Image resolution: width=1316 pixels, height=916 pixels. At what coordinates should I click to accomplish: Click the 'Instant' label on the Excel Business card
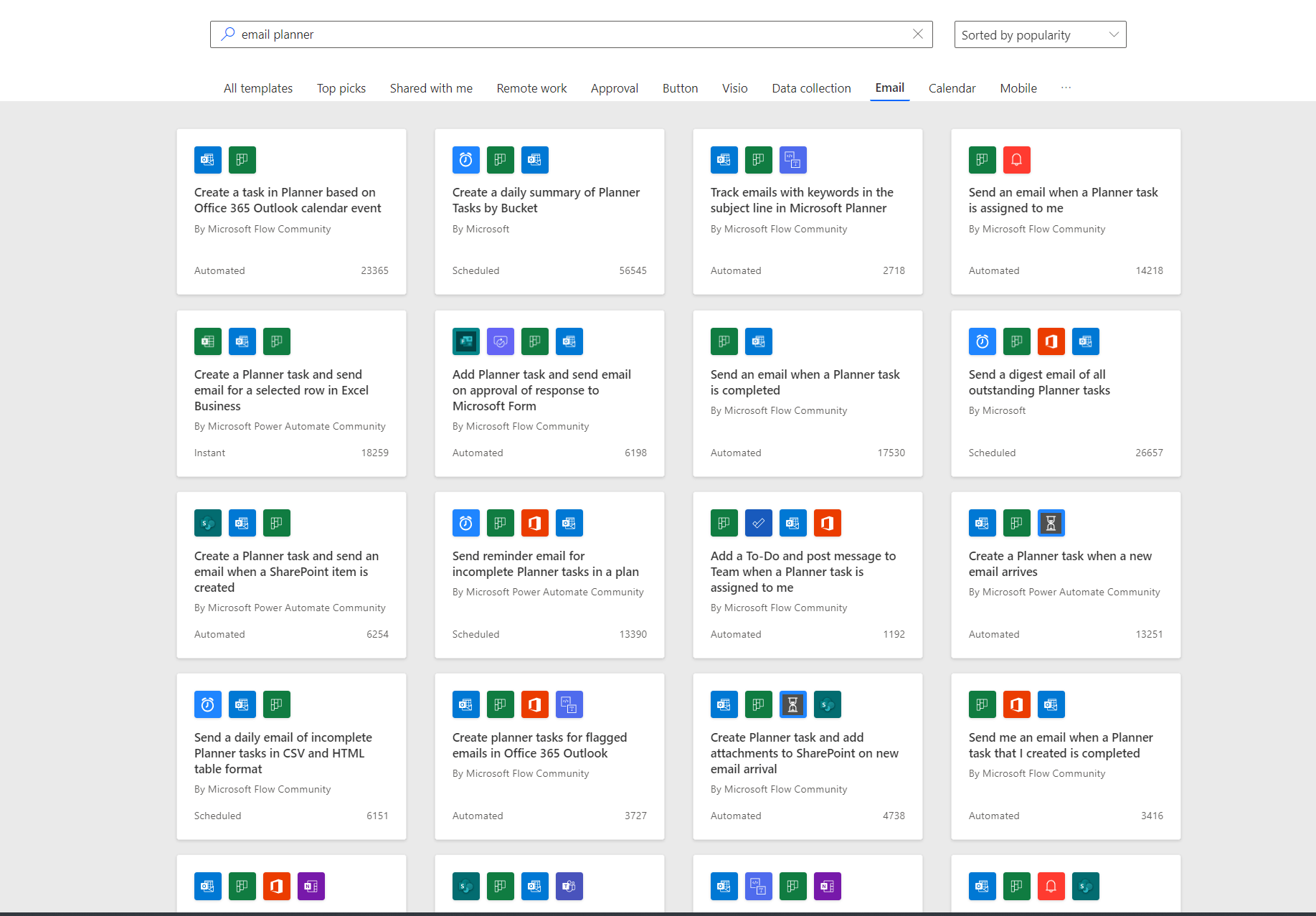(209, 453)
